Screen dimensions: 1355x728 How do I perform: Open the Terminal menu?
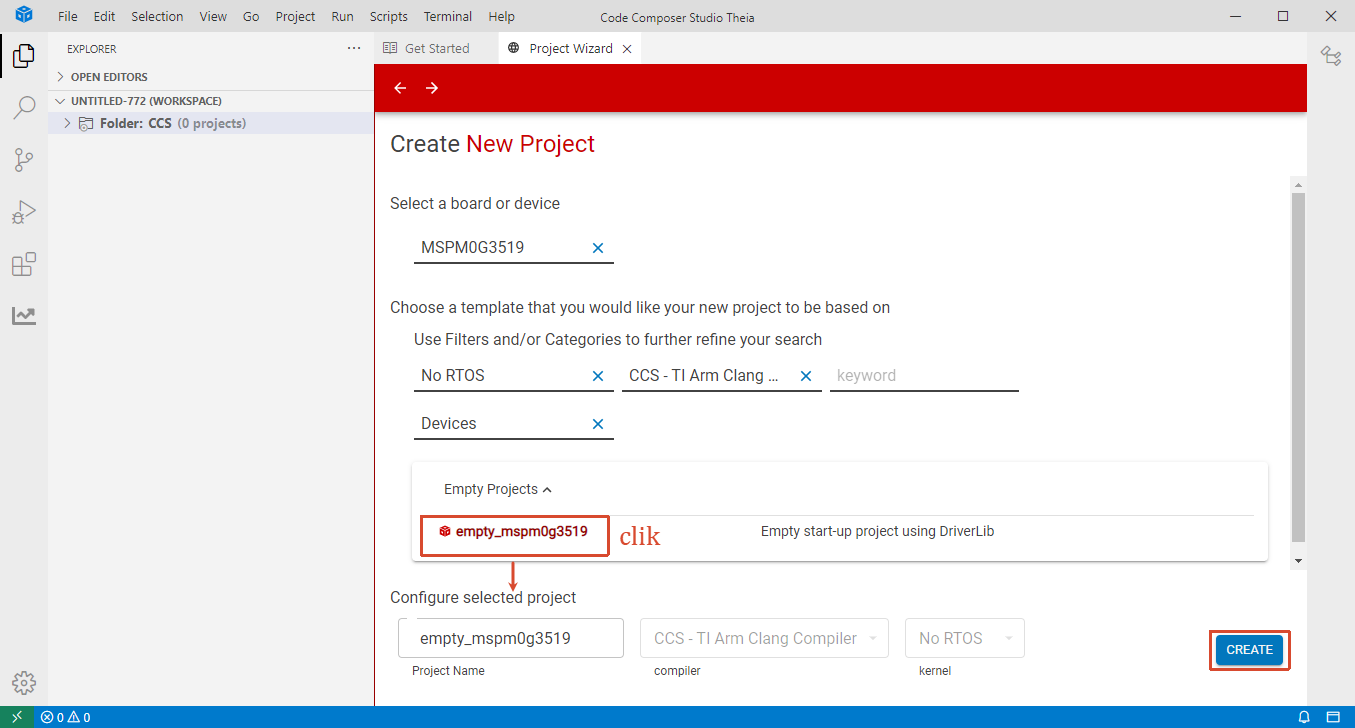(x=448, y=16)
